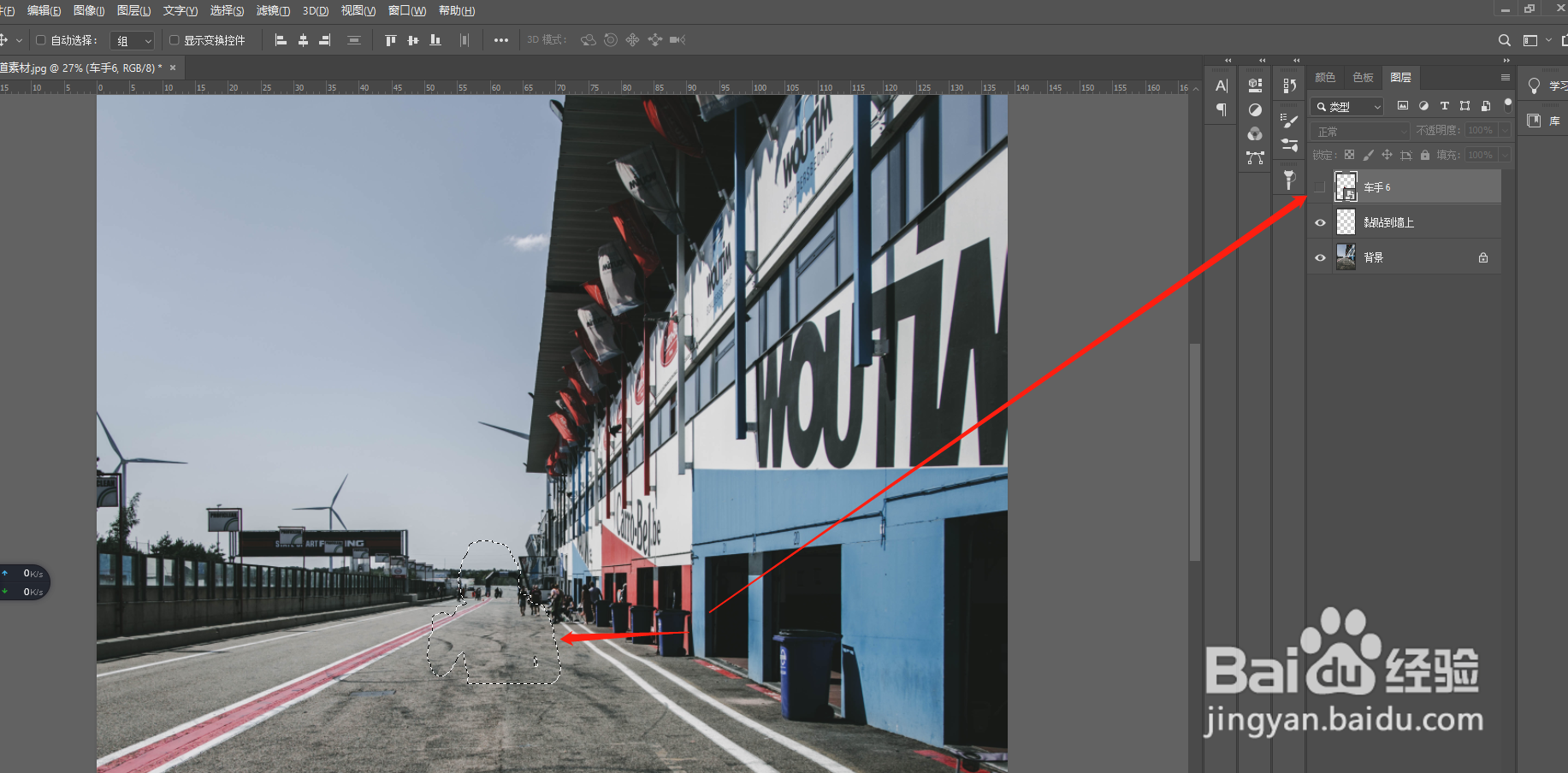Screen dimensions: 1568x773
Task: Switch to 色板 panel tab
Action: click(1363, 77)
